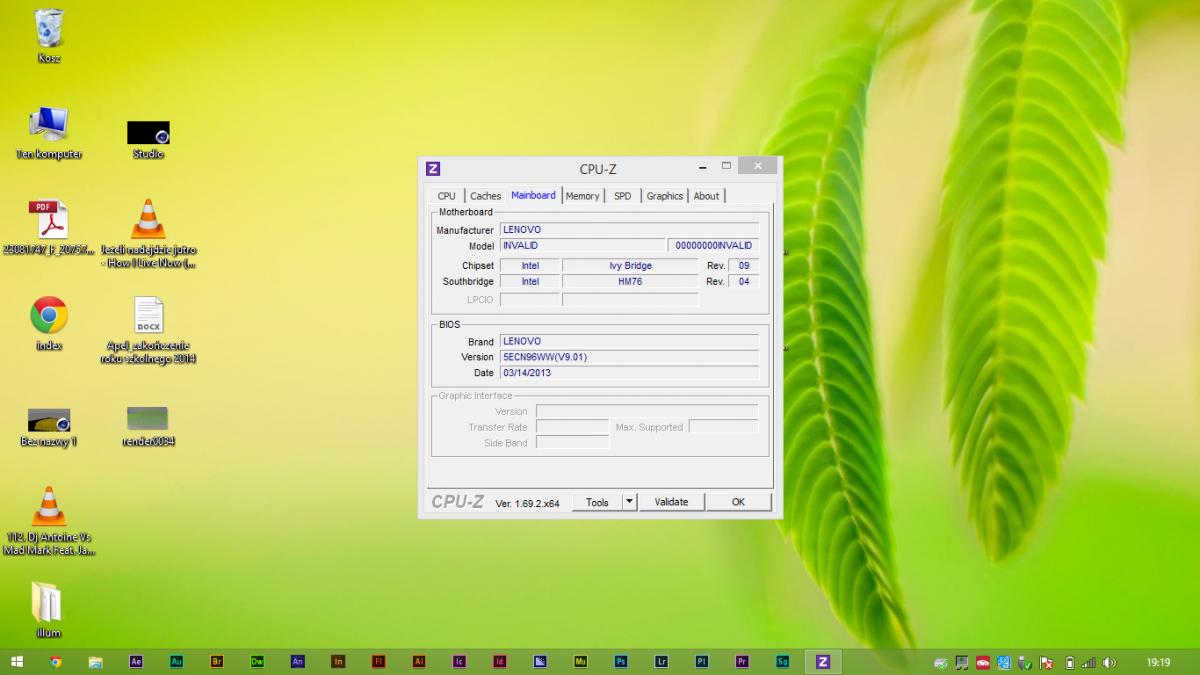Click the volume speaker tray icon
Screen dimensions: 1200x675
(1109, 662)
